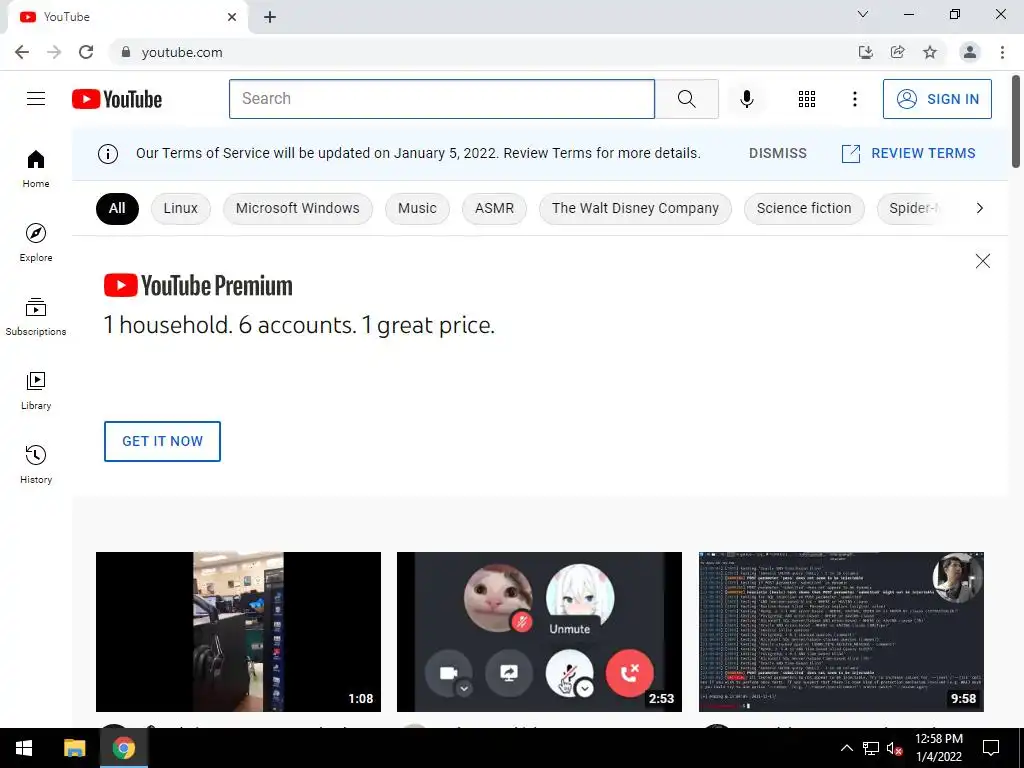
Task: Focus the YouTube Search field
Action: point(441,99)
